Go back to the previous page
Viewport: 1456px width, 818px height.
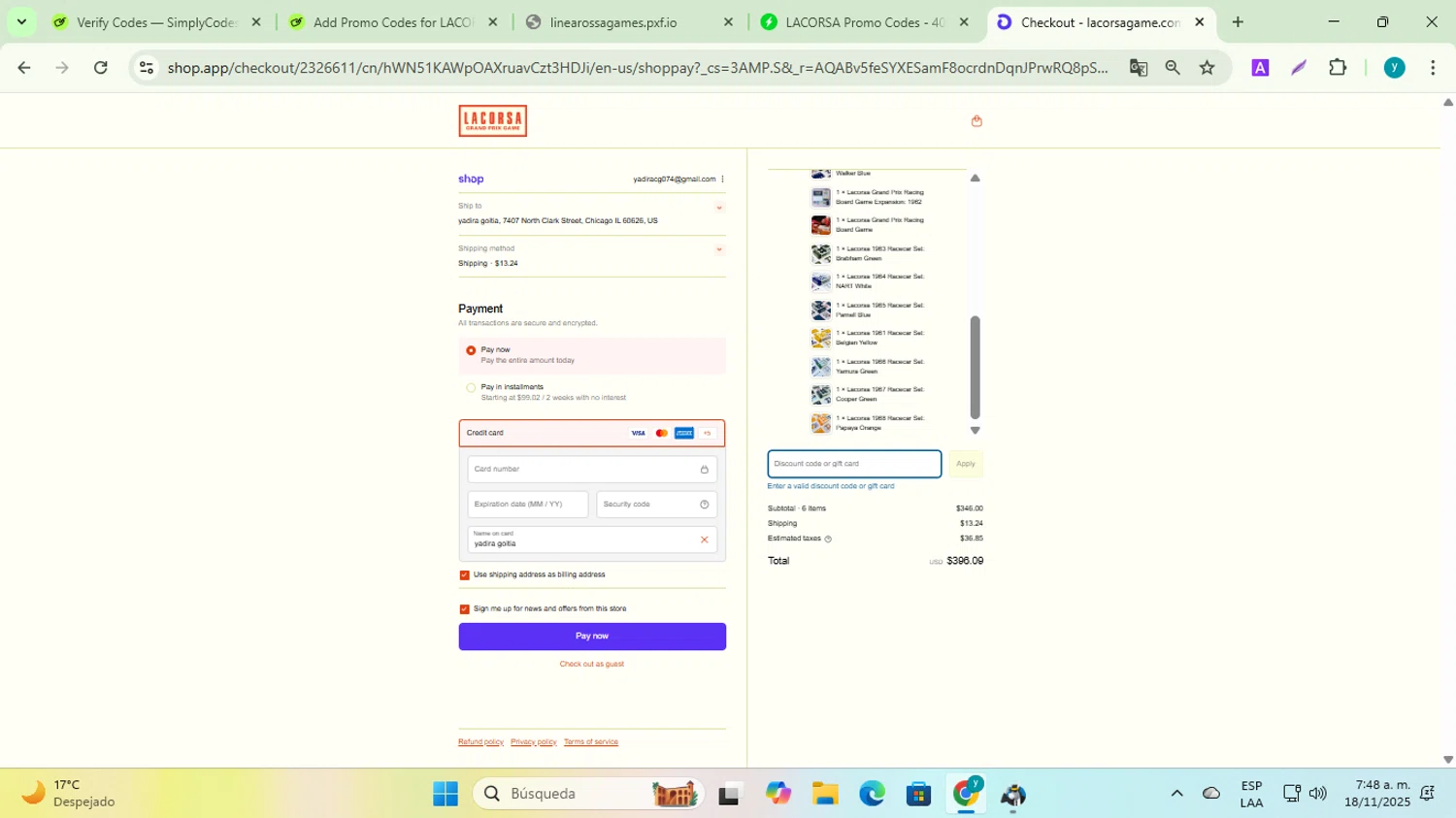point(24,68)
